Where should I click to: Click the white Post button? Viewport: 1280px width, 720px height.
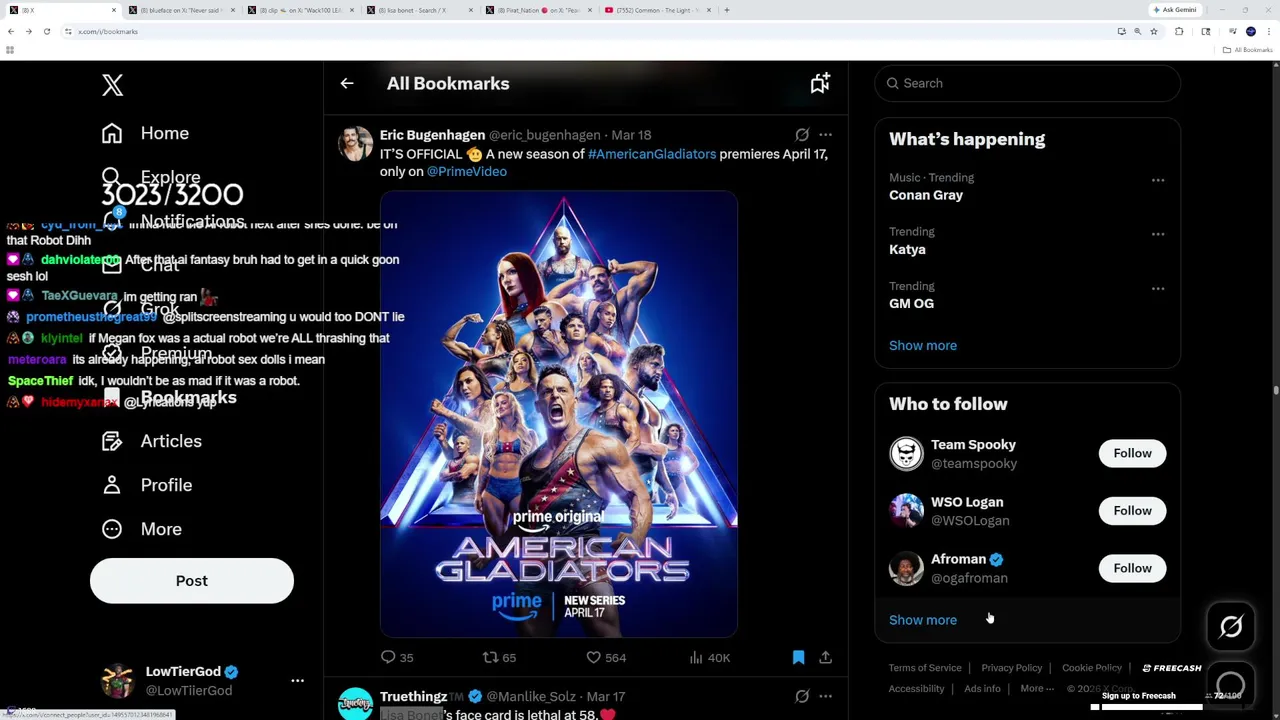pyautogui.click(x=192, y=581)
